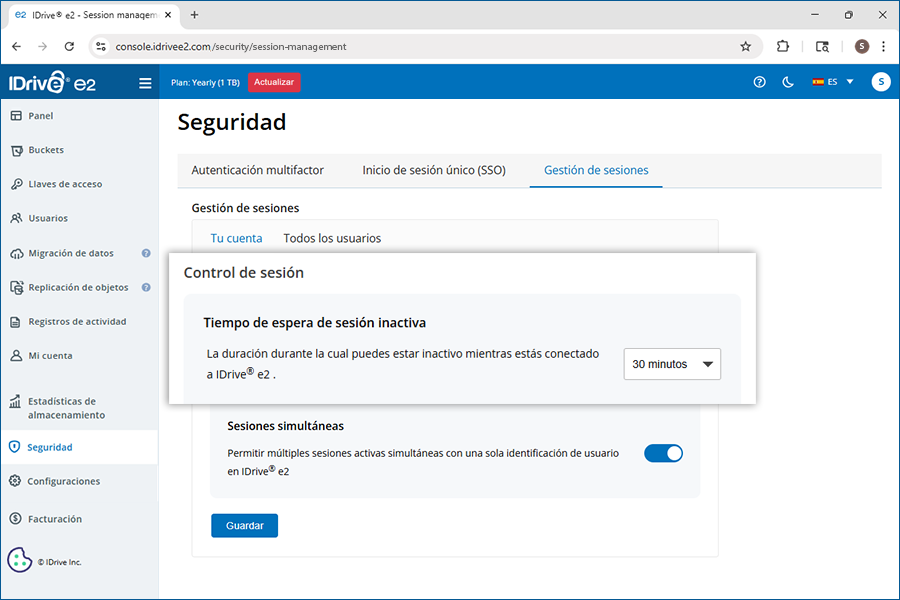This screenshot has height=600, width=900.
Task: Open the Chrome profile avatar
Action: pyautogui.click(x=862, y=47)
